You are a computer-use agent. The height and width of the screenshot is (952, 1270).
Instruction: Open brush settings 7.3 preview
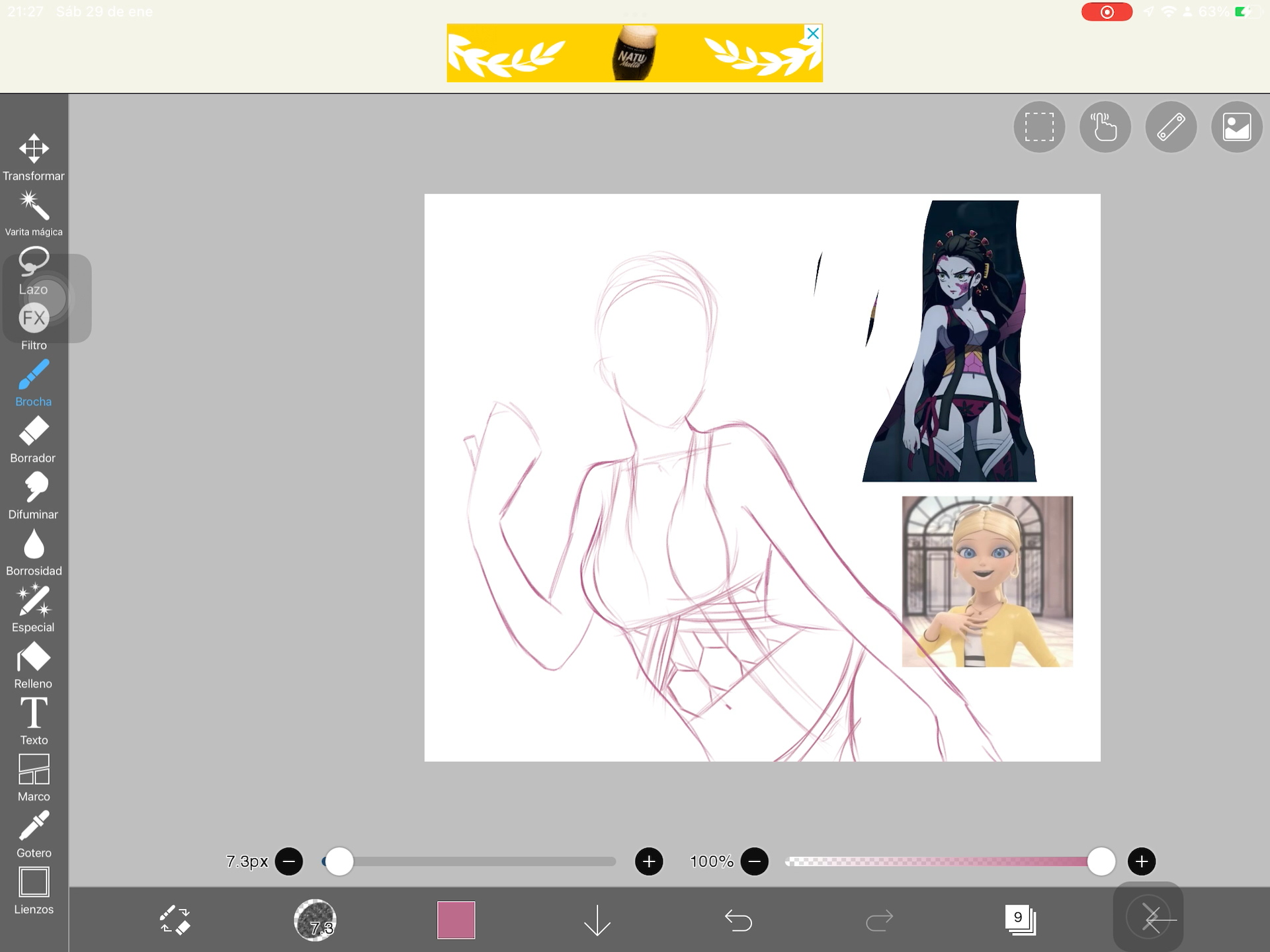315,920
